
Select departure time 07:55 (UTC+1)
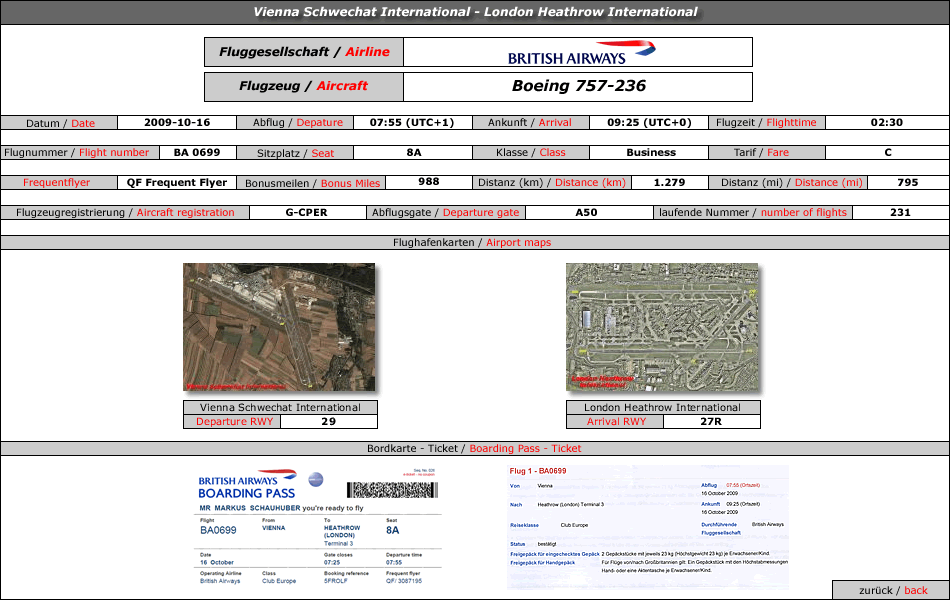(412, 122)
